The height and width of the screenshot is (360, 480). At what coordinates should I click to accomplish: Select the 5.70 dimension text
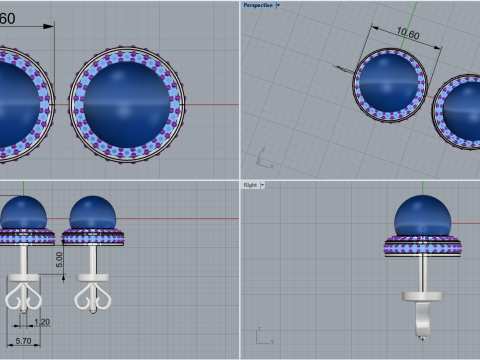(x=23, y=341)
